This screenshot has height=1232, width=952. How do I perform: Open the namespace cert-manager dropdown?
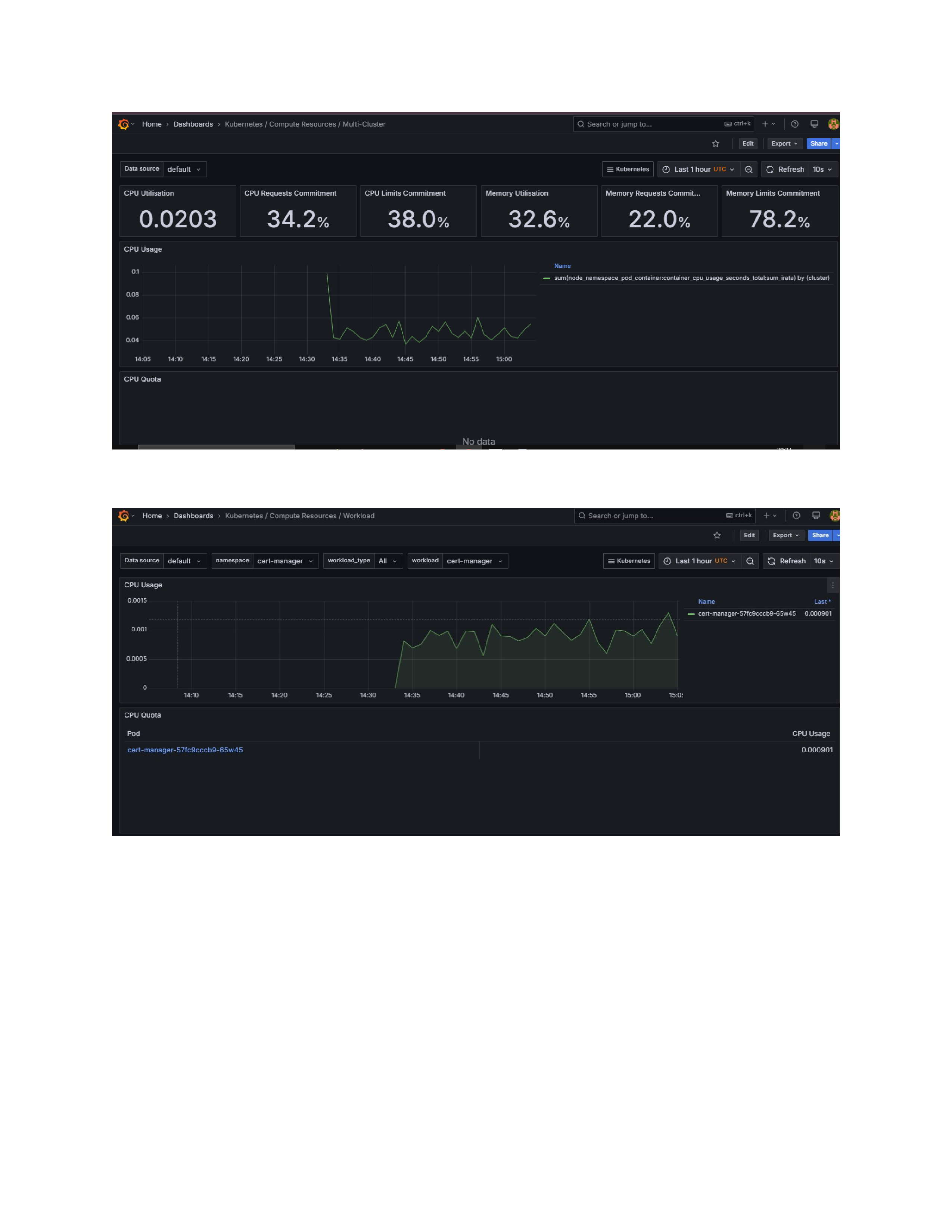click(285, 561)
